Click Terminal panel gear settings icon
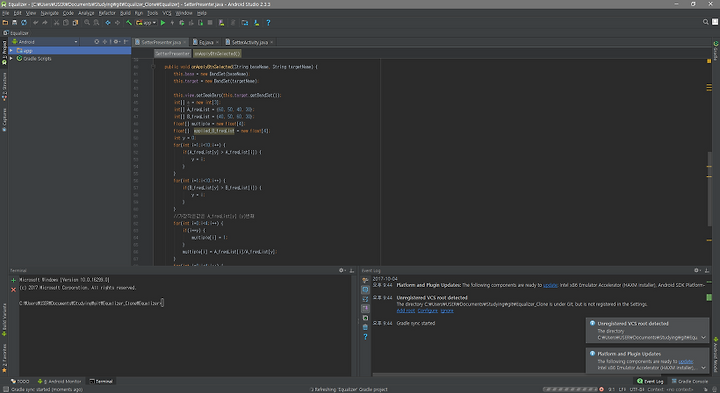 click(342, 270)
